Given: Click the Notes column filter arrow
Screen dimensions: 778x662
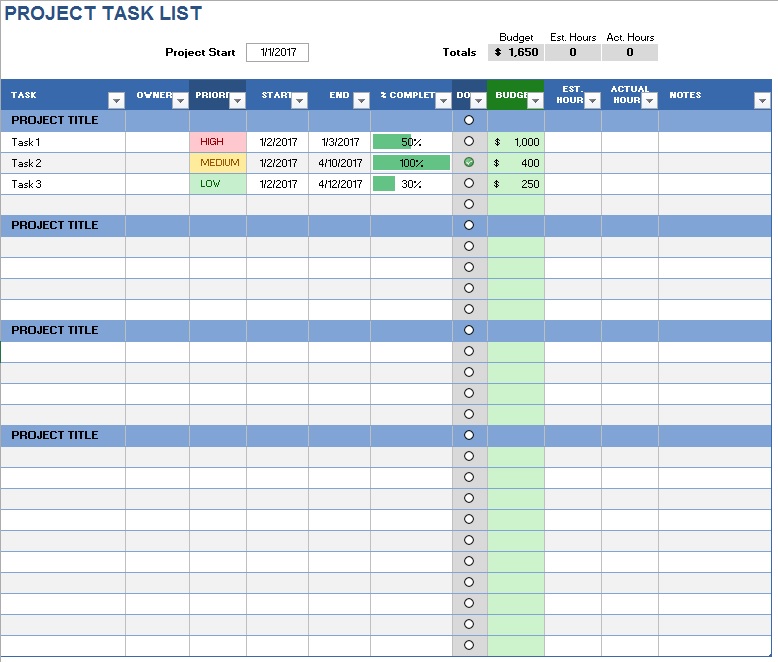Looking at the screenshot, I should click(762, 100).
